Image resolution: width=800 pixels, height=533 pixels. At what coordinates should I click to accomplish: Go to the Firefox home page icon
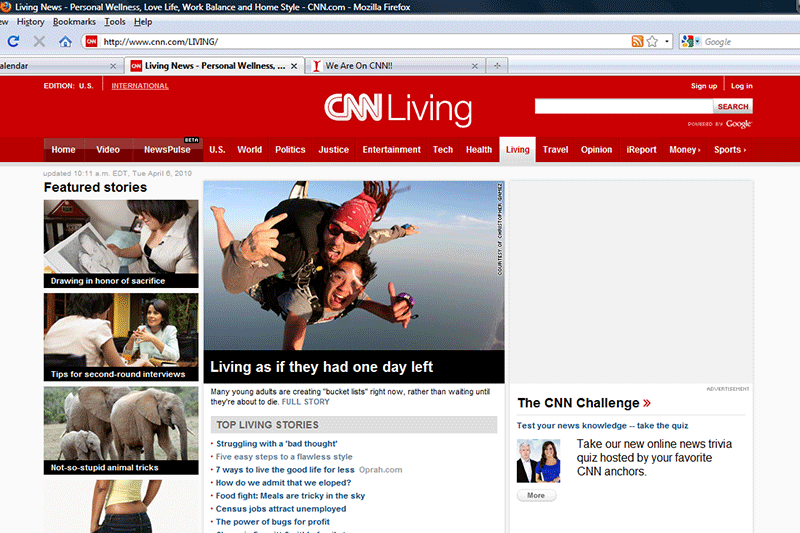point(65,41)
